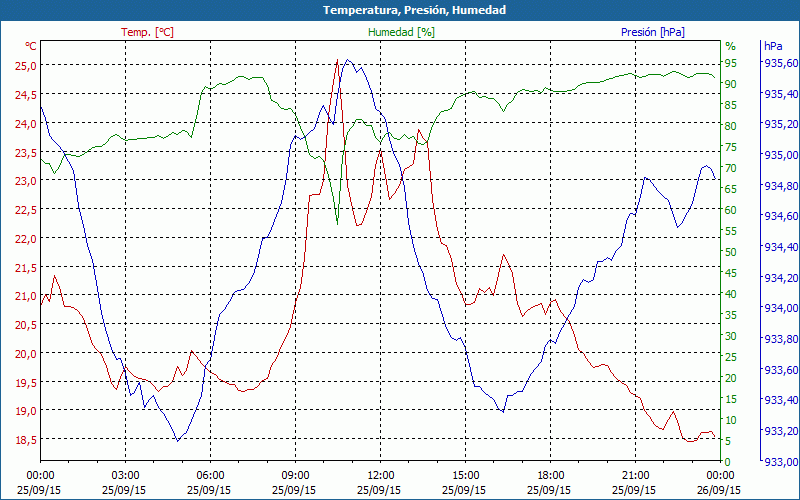The image size is (800, 500).
Task: Click the 933,00 pressure axis value
Action: [x=781, y=462]
